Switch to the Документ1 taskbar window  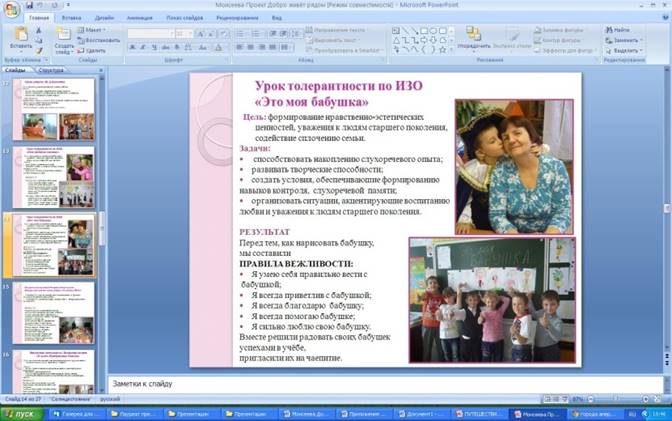click(x=421, y=414)
